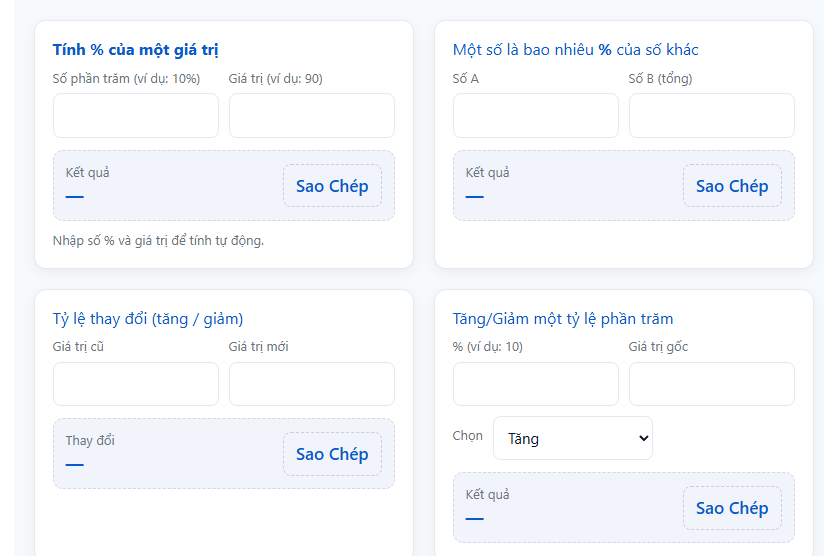This screenshot has width=824, height=556.
Task: Click the 'Tăng/Giảm một tỷ lệ phần trăm' heading
Action: 563,319
